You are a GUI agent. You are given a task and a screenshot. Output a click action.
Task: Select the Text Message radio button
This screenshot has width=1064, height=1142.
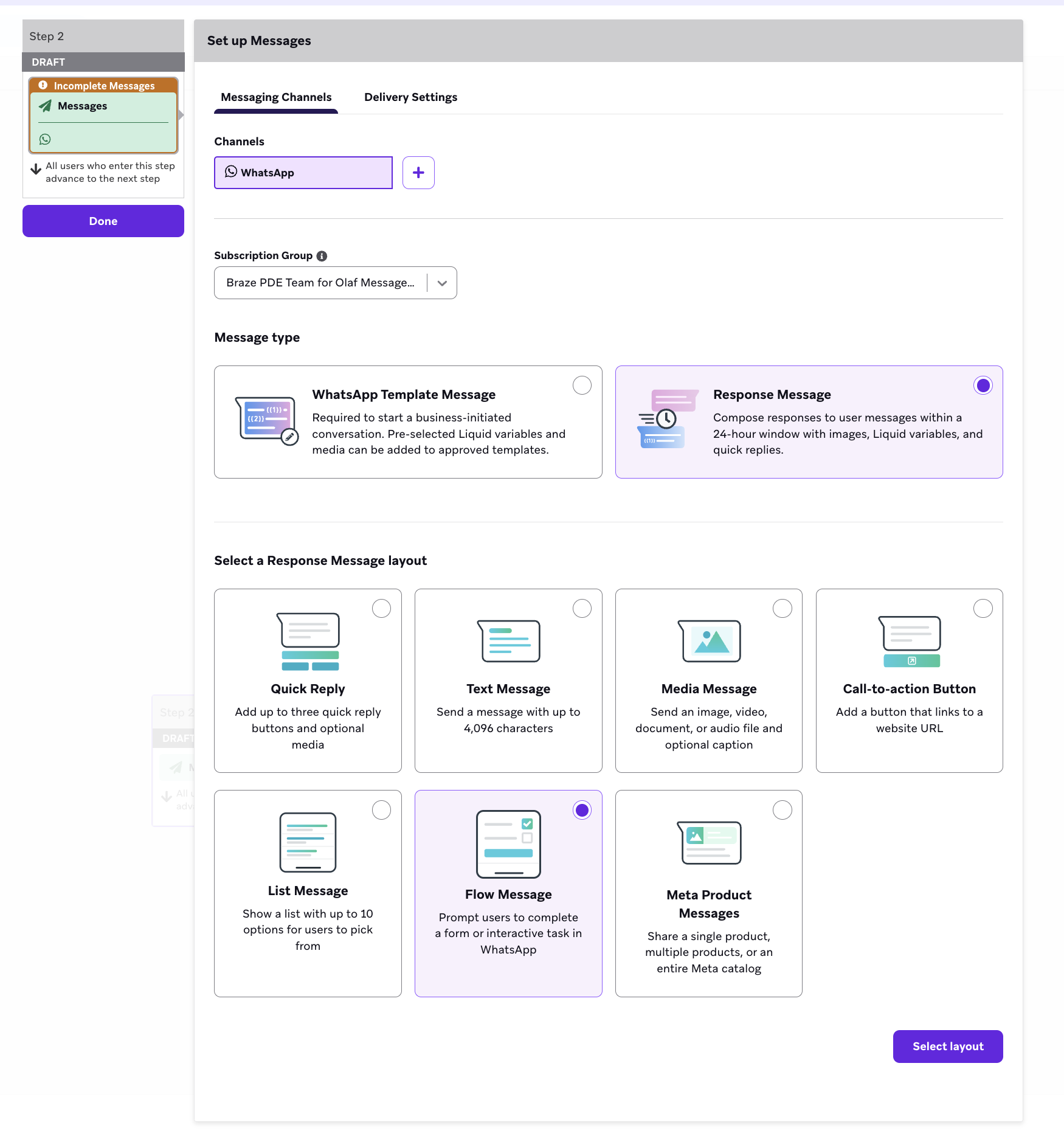(x=582, y=609)
